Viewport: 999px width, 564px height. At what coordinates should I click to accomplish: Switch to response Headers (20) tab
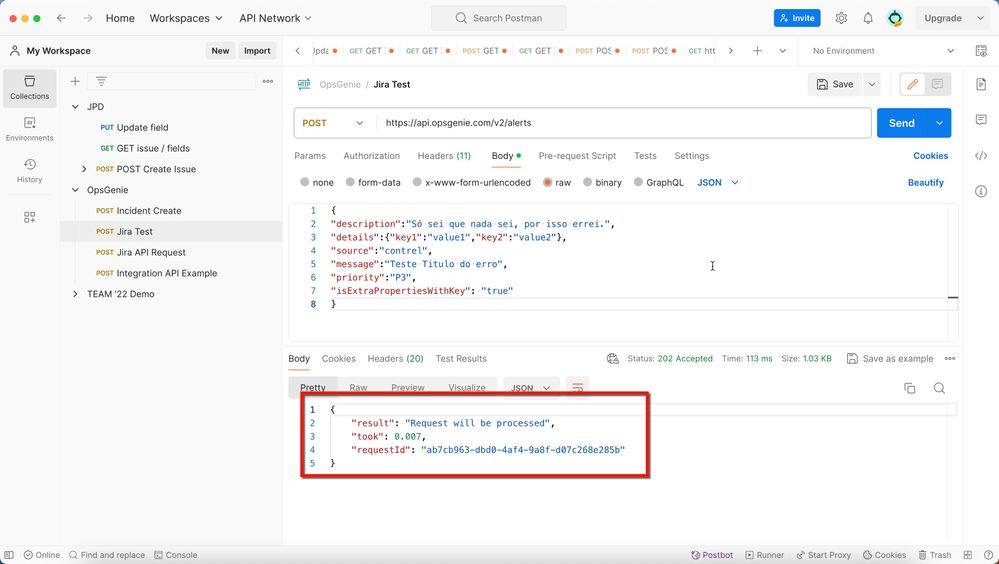coord(396,359)
